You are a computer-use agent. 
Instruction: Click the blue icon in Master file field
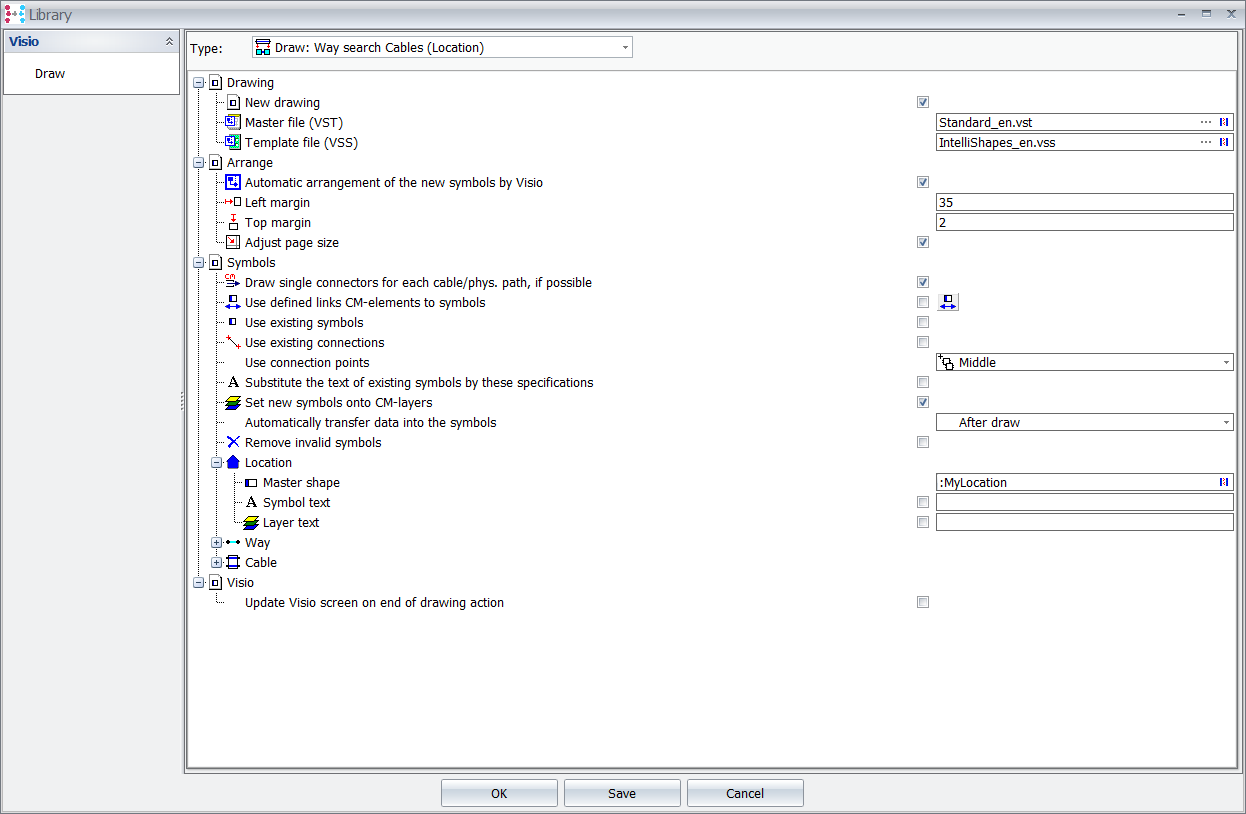pyautogui.click(x=1223, y=122)
